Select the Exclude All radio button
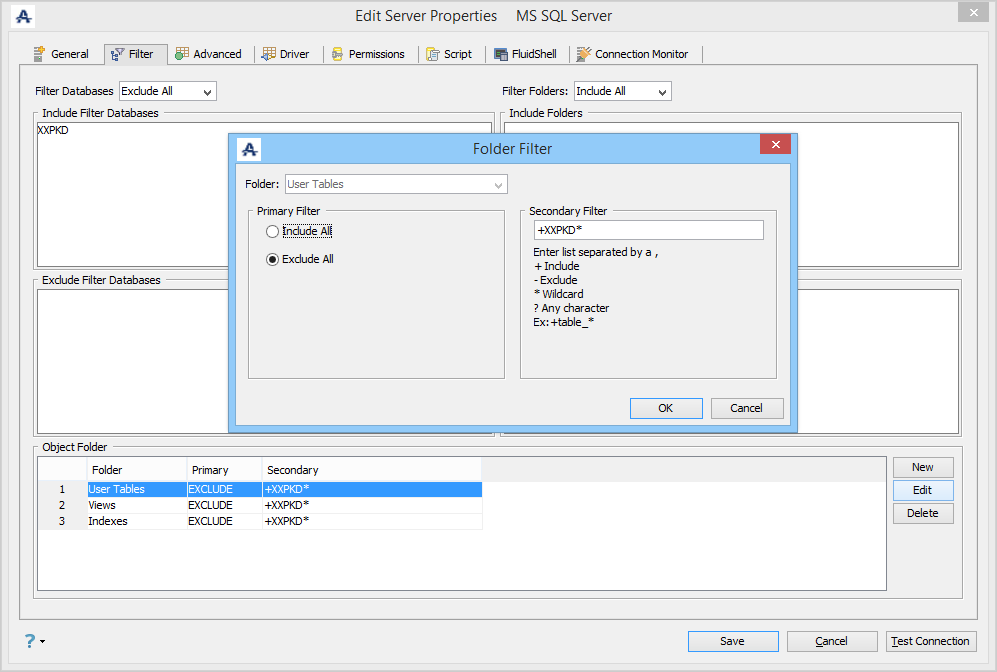This screenshot has width=997, height=672. pos(272,259)
